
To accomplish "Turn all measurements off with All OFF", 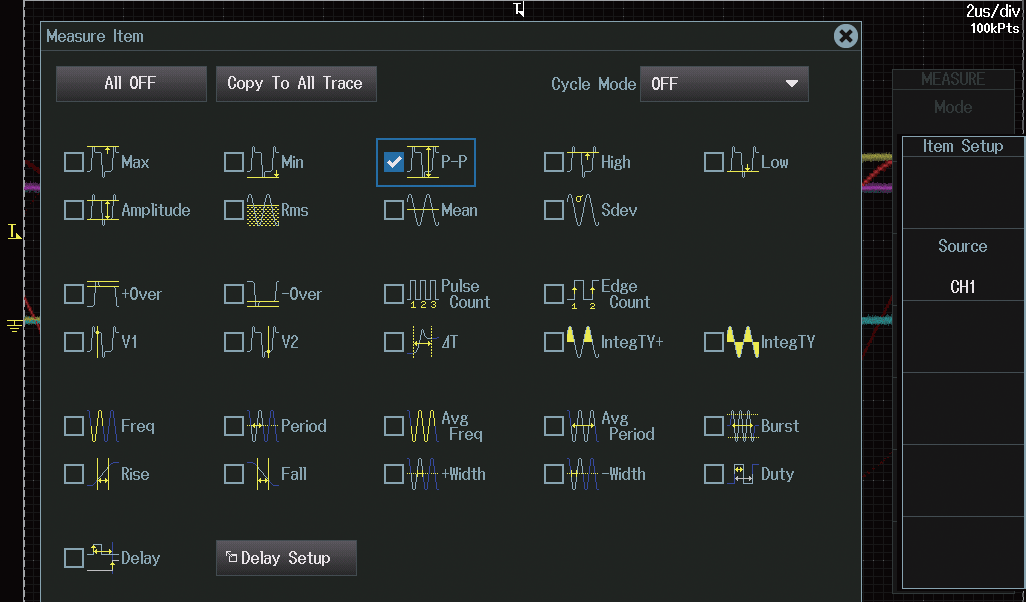I will 131,84.
